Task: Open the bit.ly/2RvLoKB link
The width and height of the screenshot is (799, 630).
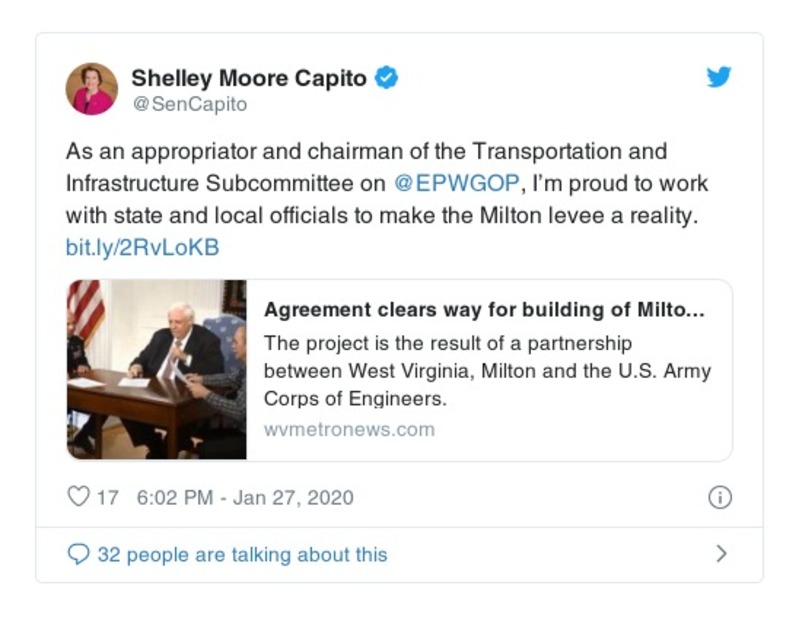Action: (x=142, y=246)
